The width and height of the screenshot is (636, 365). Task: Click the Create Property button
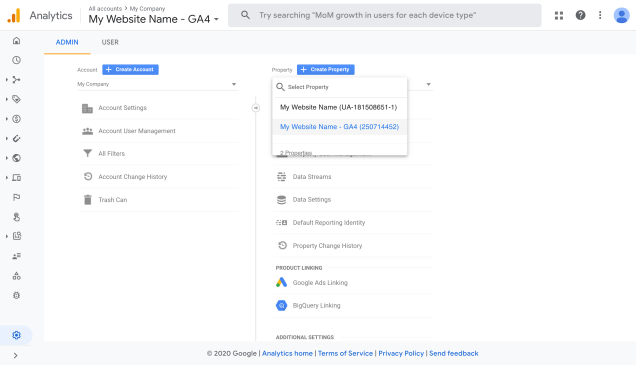[x=326, y=70]
